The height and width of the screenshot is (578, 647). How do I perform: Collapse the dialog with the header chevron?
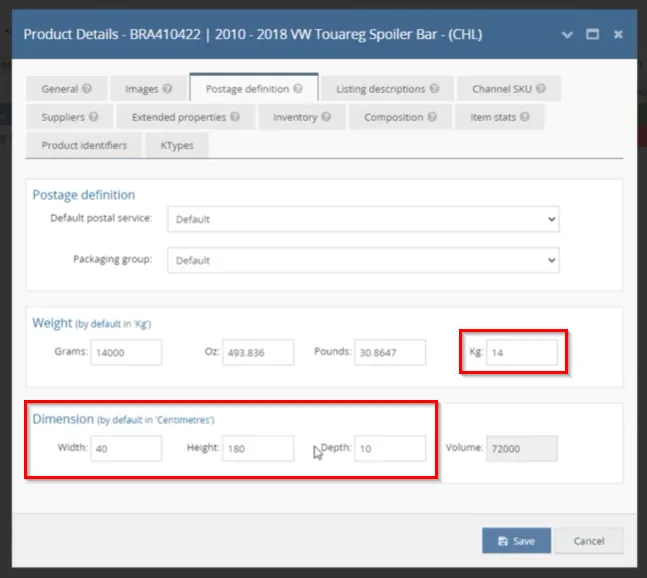567,35
